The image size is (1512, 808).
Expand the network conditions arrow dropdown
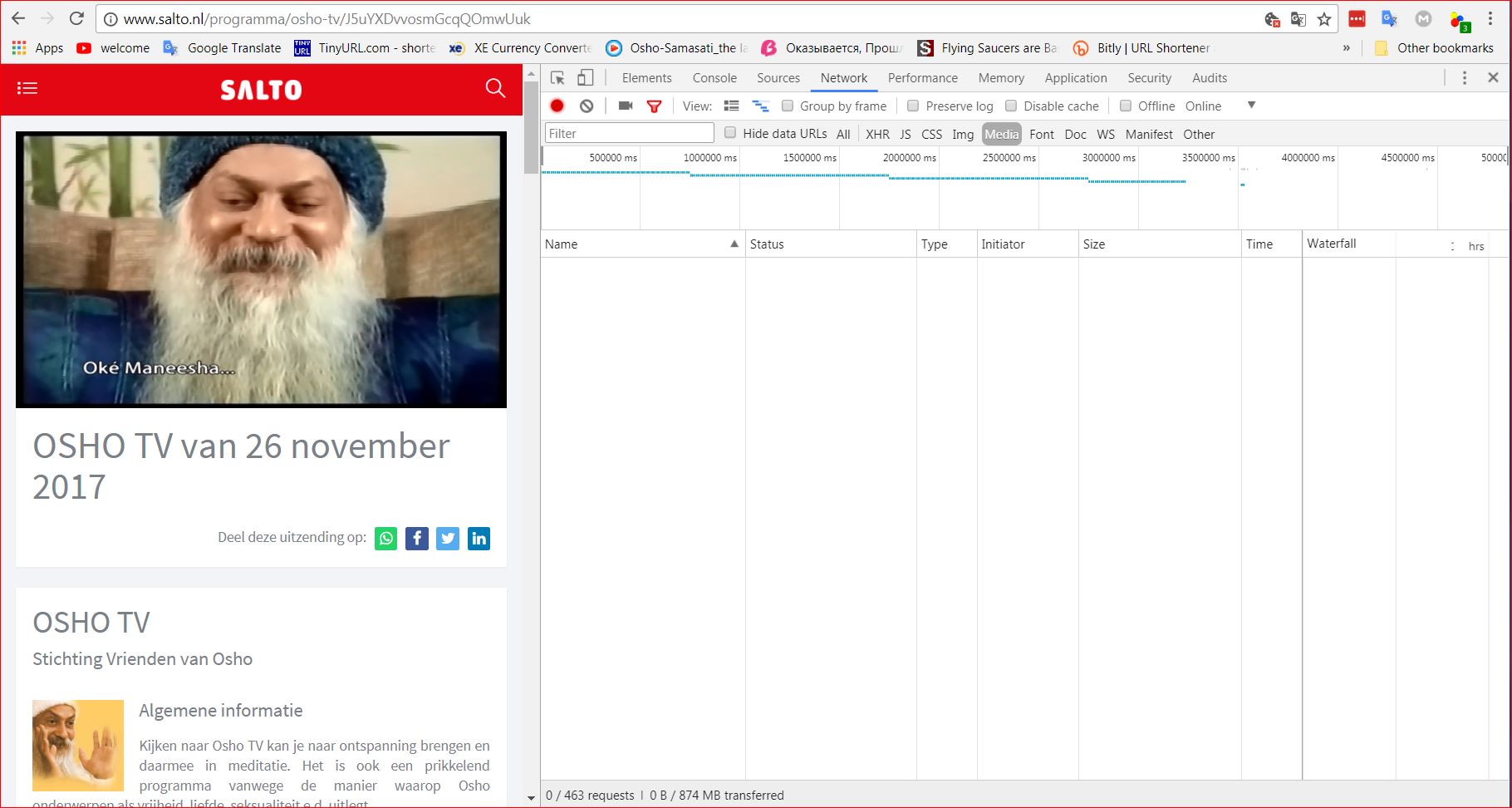click(x=1251, y=106)
